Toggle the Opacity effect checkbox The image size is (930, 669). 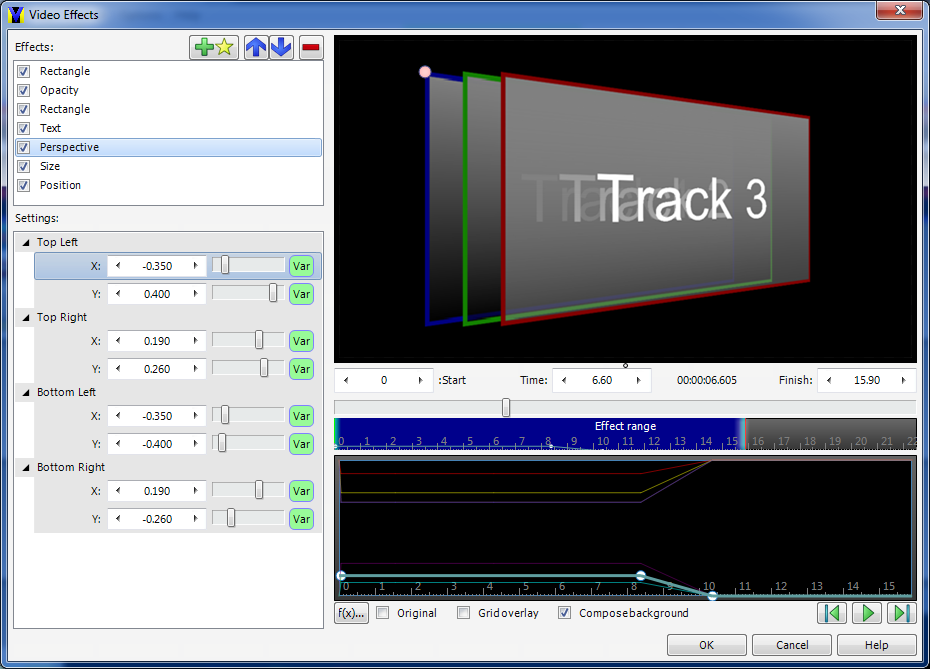tap(23, 90)
